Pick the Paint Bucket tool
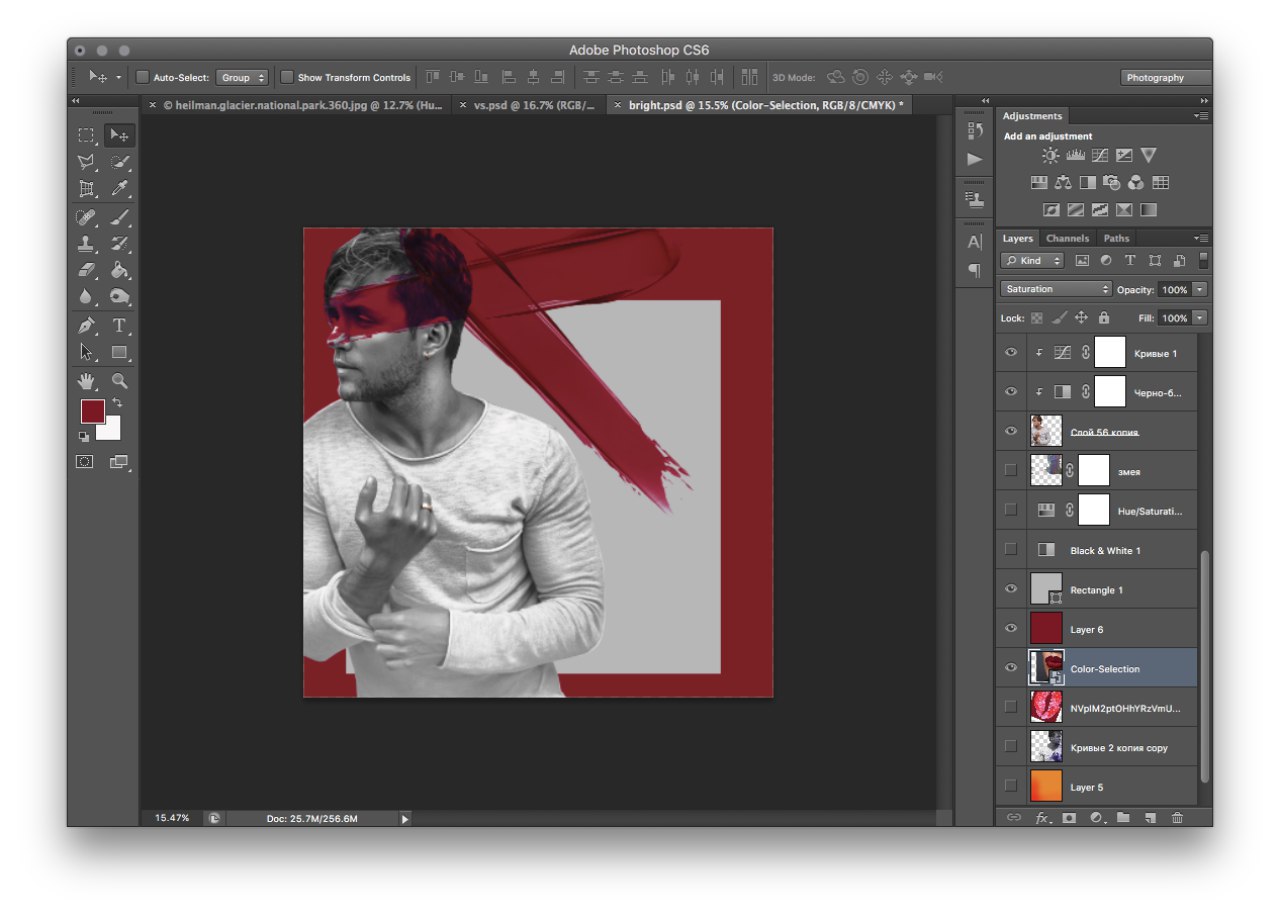Viewport: 1280px width, 918px height. [x=119, y=270]
